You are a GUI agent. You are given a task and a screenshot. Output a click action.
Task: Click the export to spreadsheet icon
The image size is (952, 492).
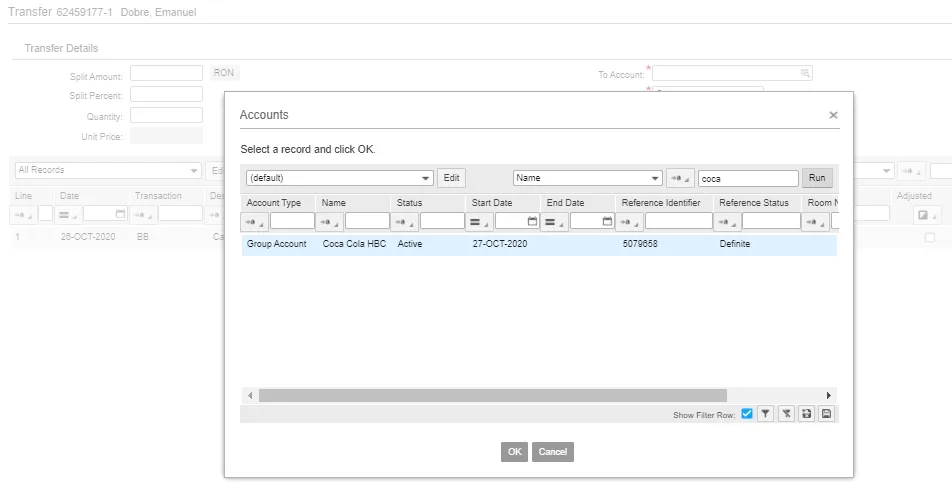(806, 414)
